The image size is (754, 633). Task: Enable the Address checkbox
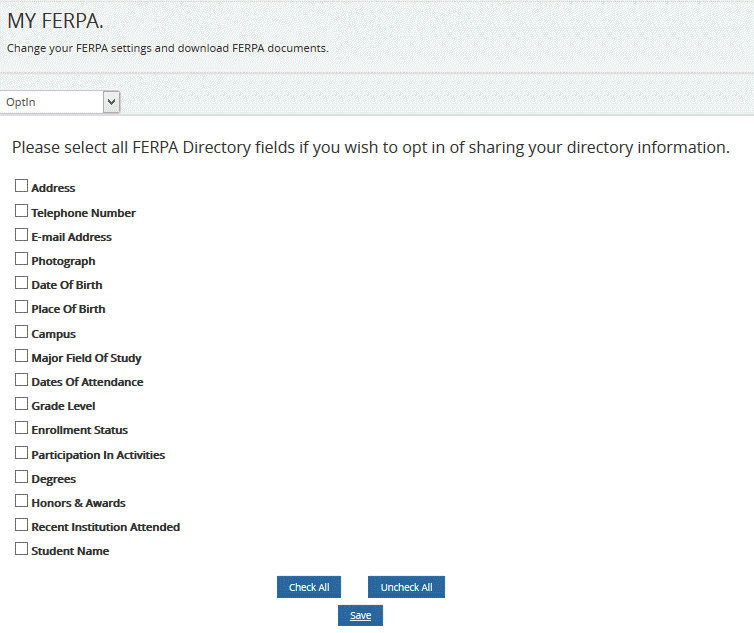(x=21, y=186)
